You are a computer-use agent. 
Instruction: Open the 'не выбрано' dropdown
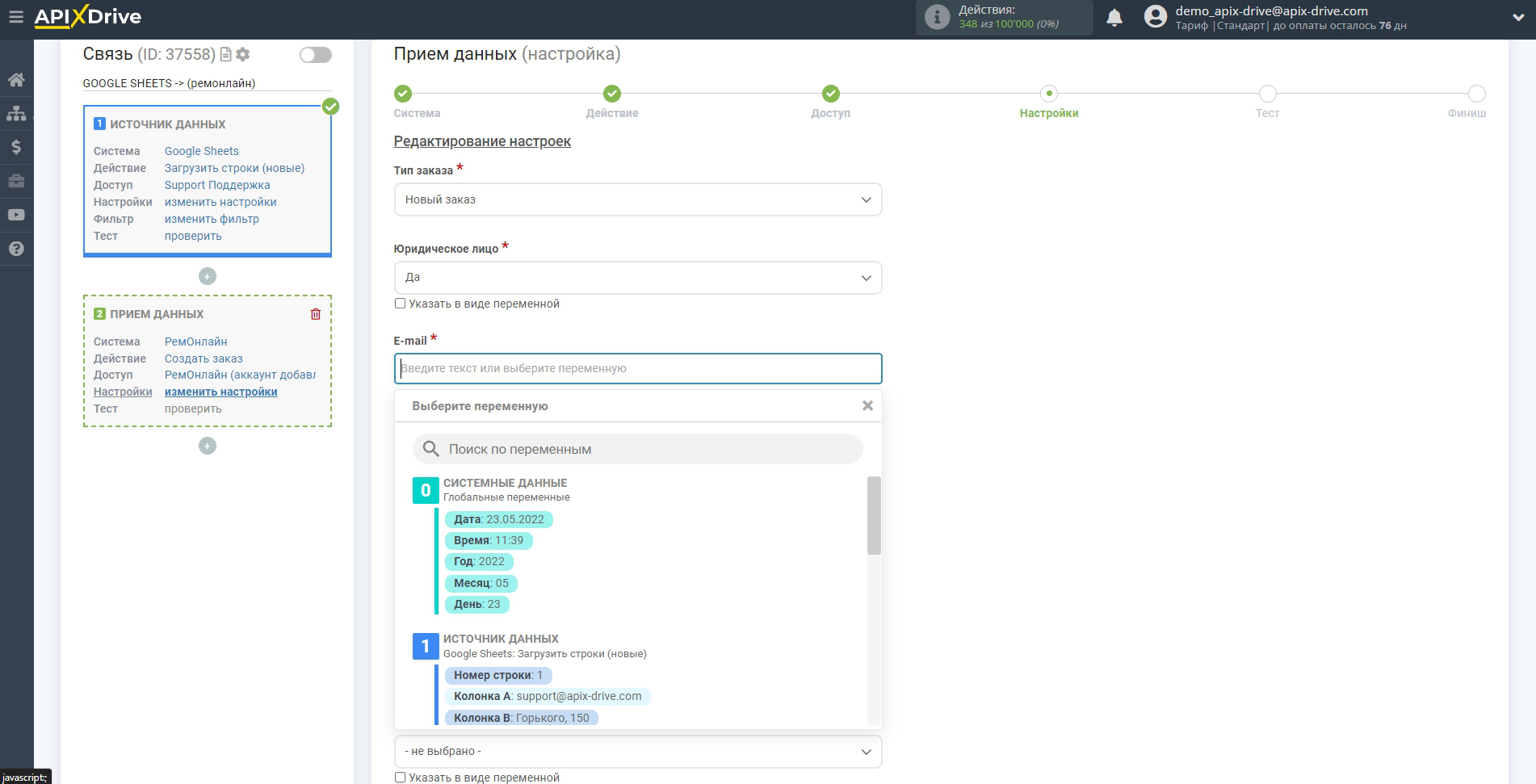[638, 751]
